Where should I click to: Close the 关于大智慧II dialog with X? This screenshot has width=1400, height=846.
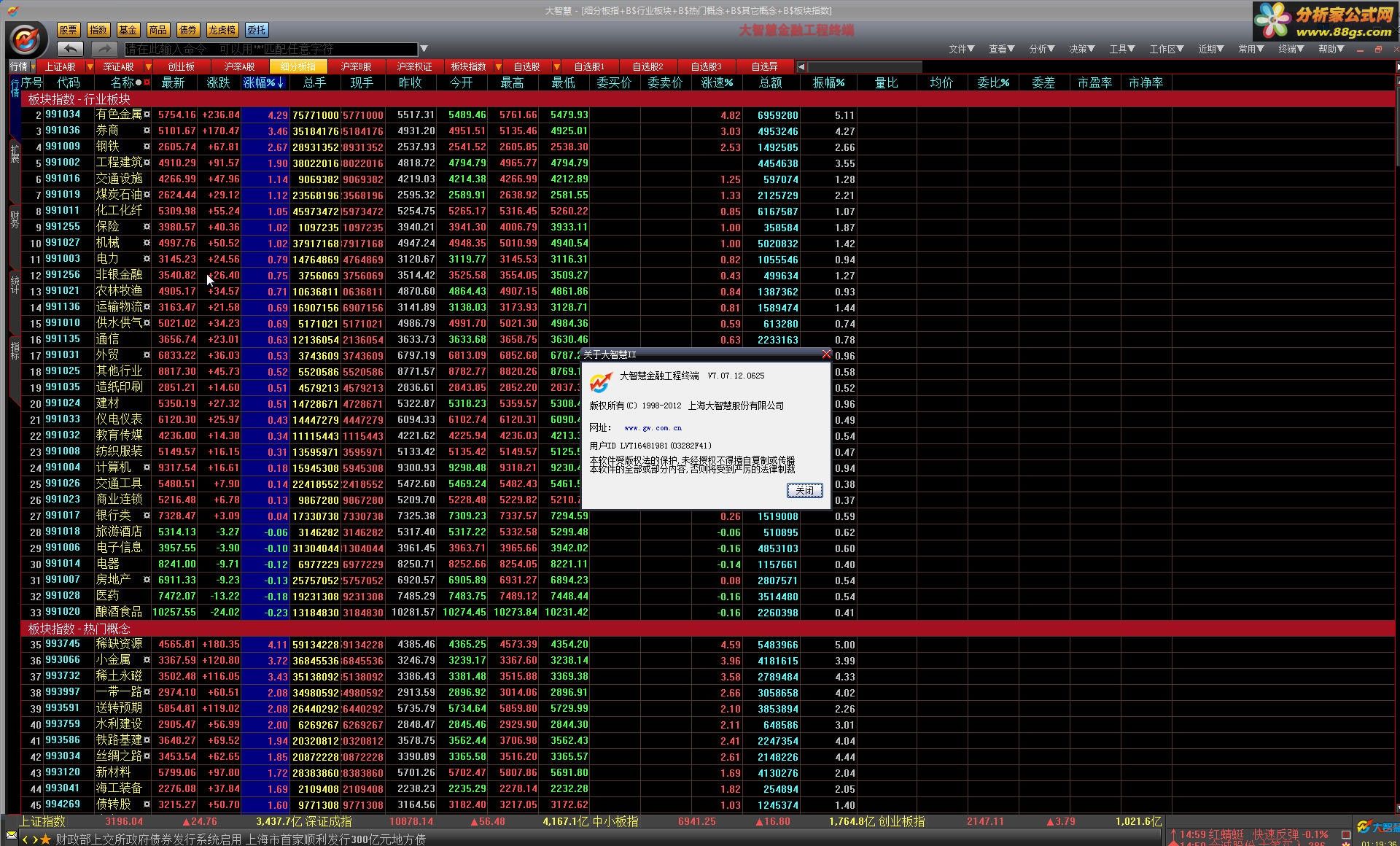tap(825, 354)
